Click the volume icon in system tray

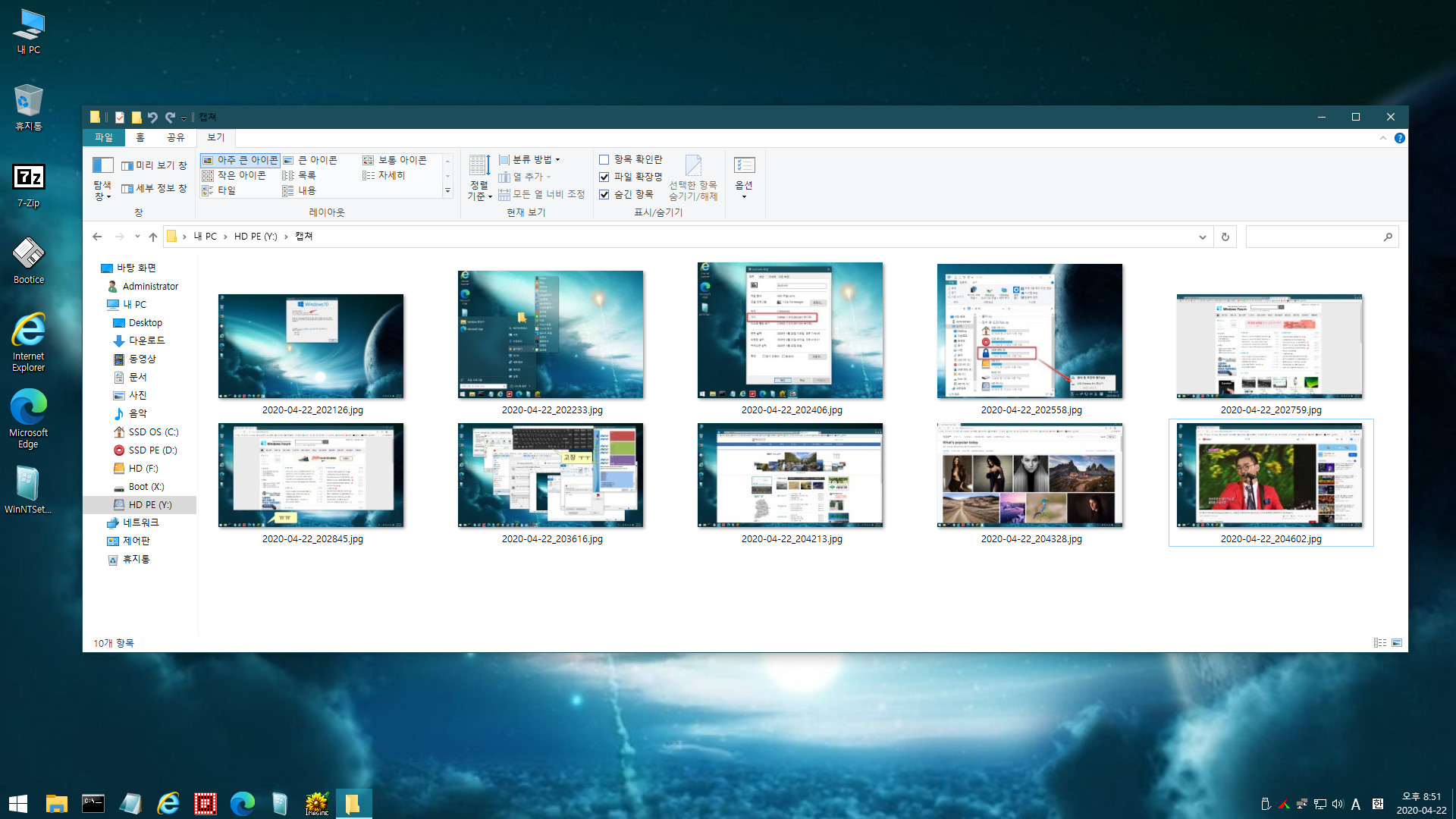pos(1338,804)
